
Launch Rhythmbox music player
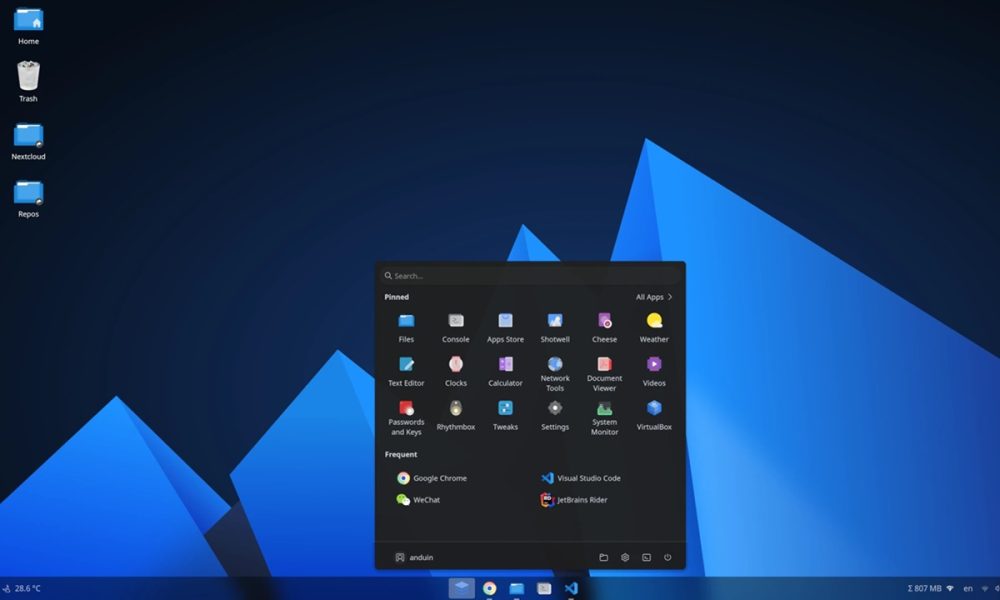[456, 413]
